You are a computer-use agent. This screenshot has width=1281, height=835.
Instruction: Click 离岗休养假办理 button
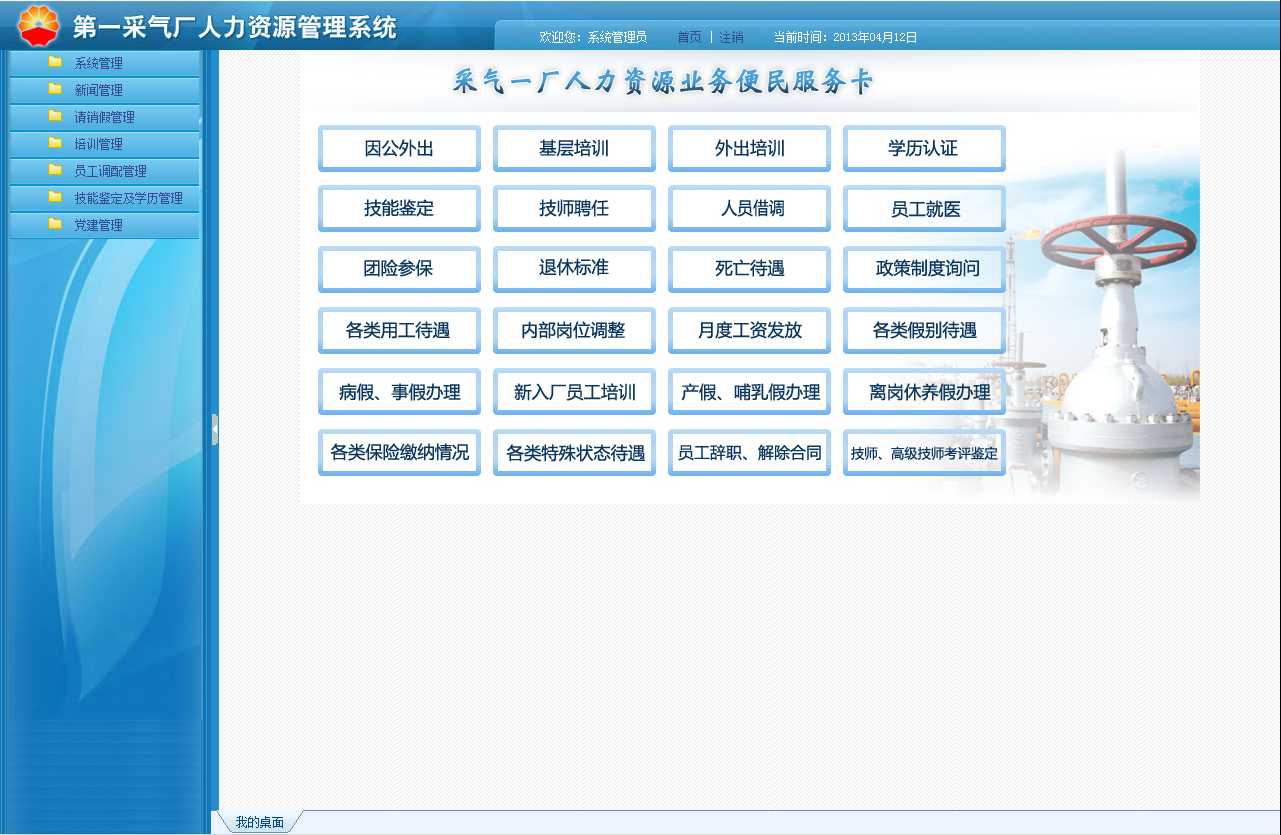pos(924,392)
